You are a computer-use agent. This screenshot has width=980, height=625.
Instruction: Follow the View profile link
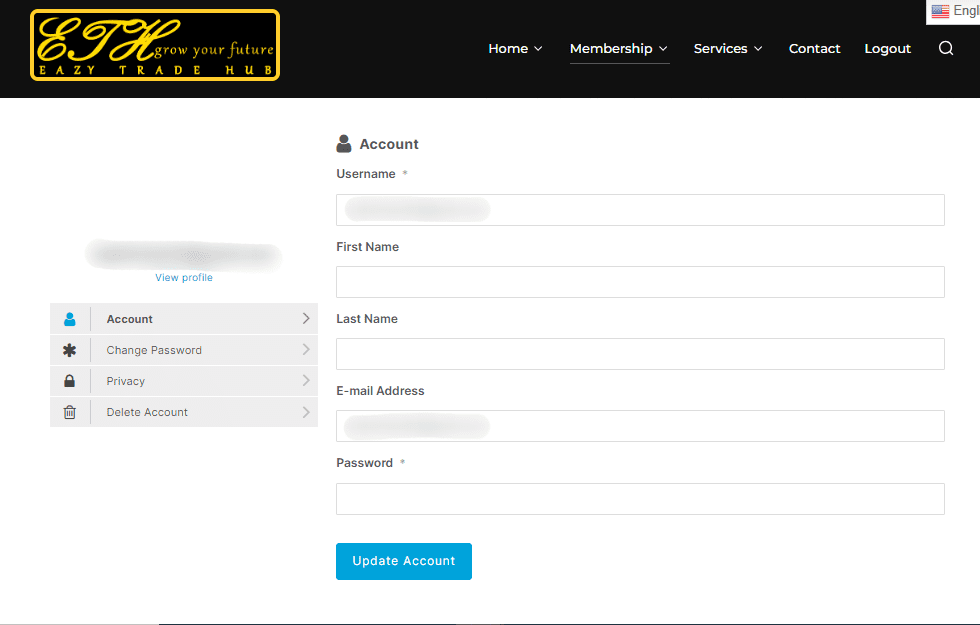point(184,277)
